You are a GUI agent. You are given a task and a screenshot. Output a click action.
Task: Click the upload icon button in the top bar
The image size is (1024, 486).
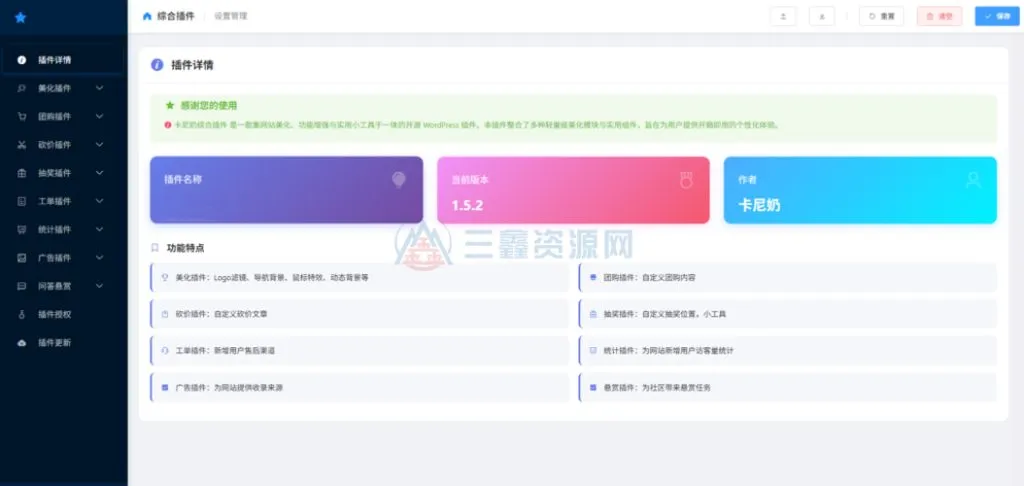click(783, 16)
